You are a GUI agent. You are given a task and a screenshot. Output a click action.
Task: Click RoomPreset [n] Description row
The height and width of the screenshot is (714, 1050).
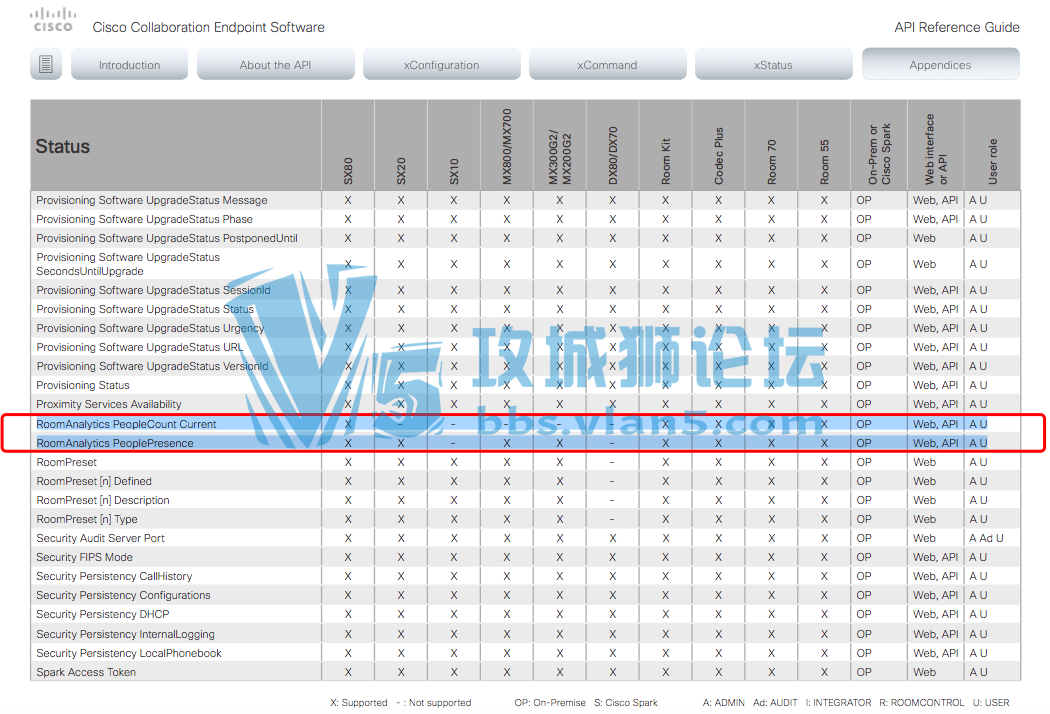click(526, 500)
